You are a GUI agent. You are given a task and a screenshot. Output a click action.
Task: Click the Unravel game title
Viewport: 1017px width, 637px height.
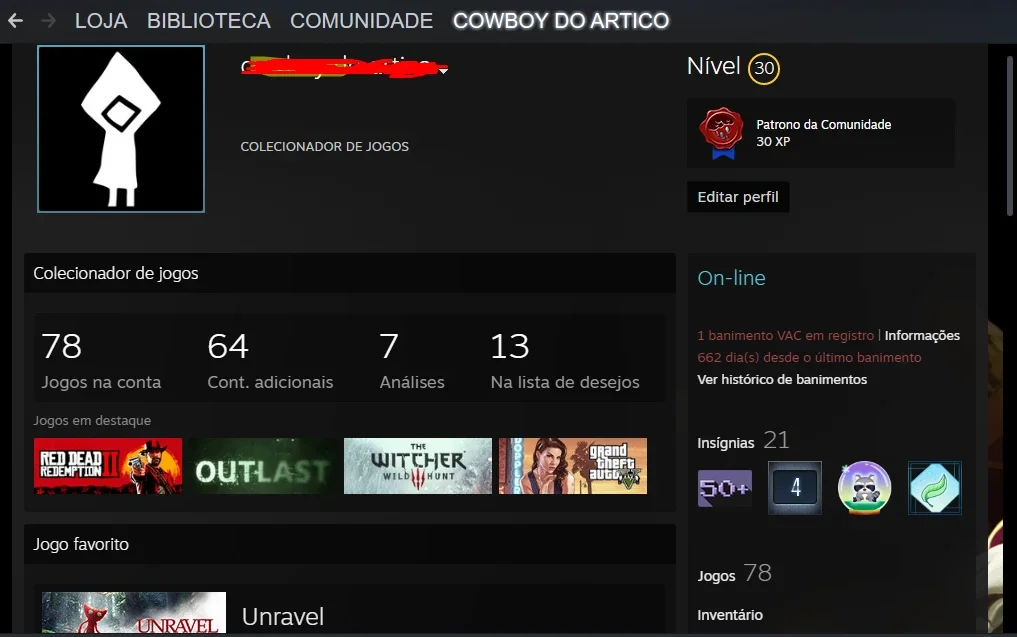(x=283, y=617)
